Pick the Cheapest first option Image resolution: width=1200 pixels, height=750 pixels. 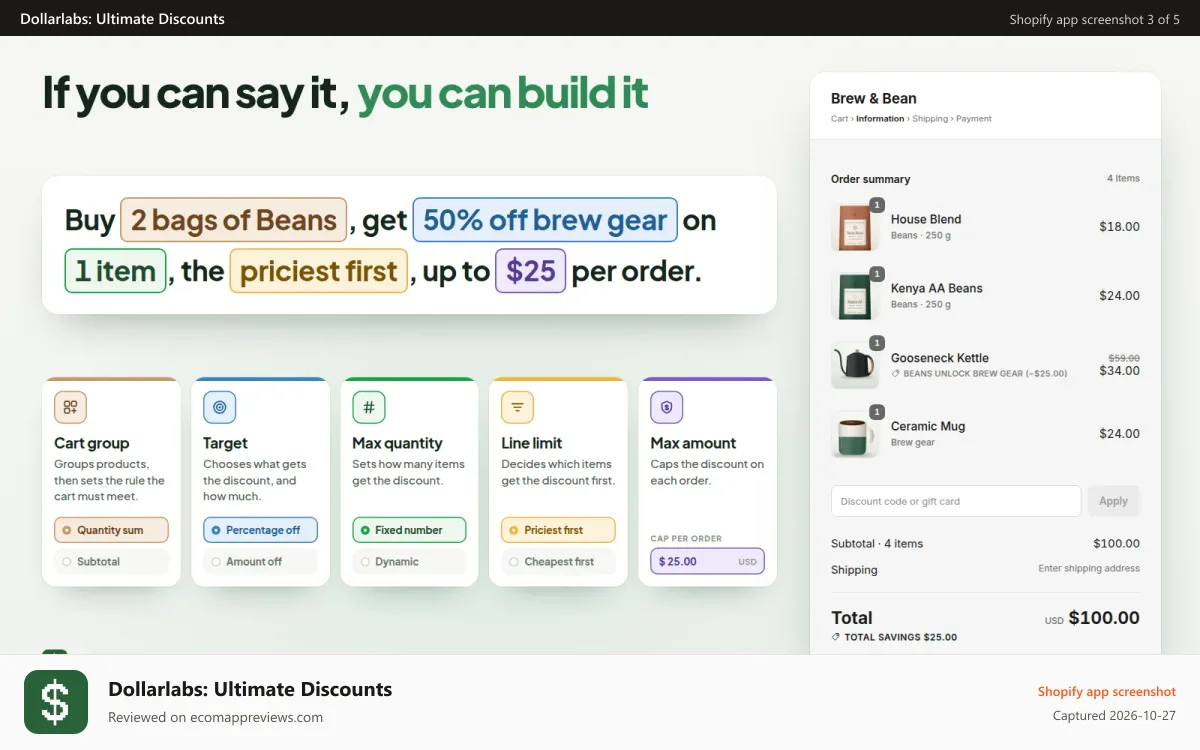click(558, 562)
